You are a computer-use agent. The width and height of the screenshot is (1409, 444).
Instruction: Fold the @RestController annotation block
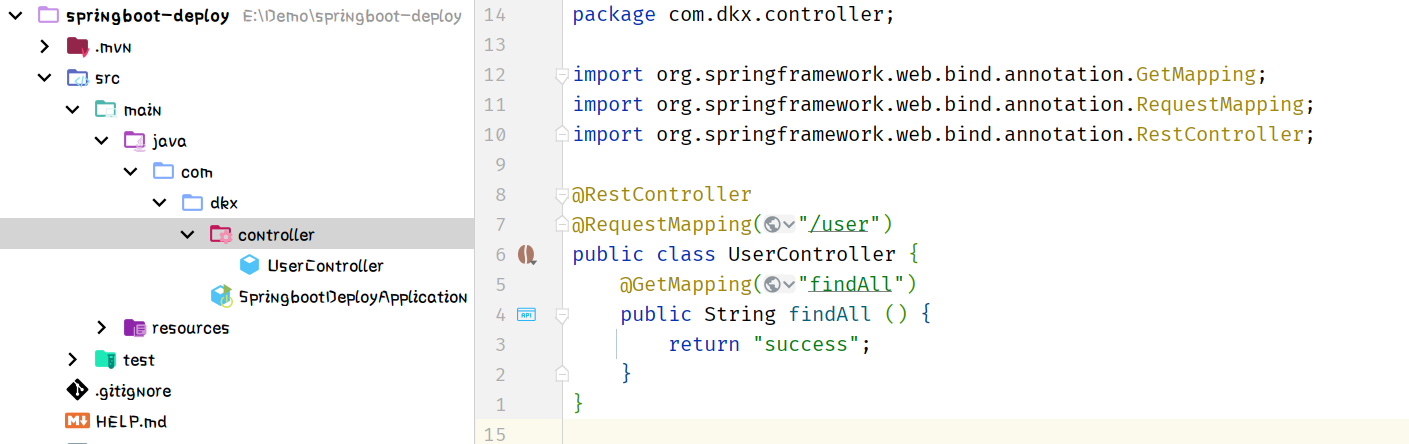click(562, 194)
